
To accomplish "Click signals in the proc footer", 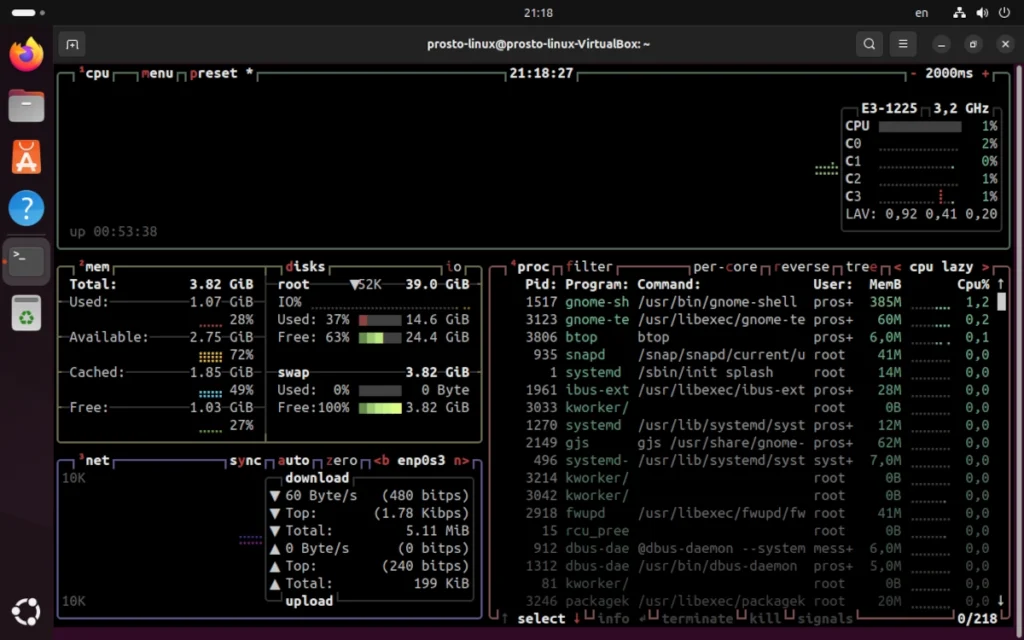I will tap(825, 618).
